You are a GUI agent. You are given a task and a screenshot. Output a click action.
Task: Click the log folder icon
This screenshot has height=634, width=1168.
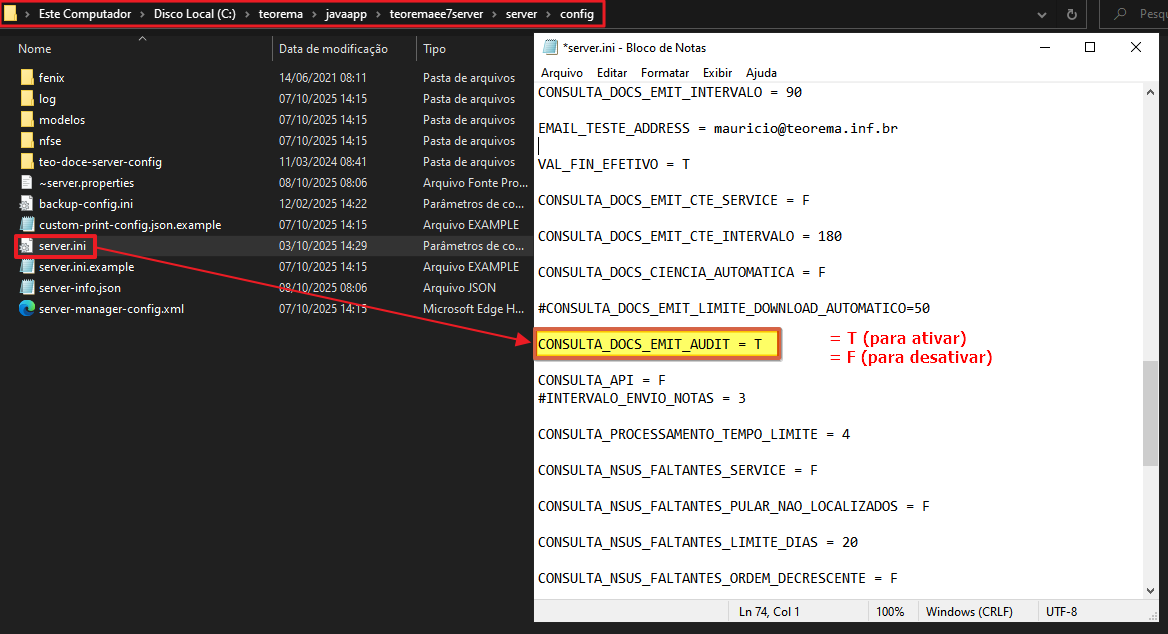[x=27, y=98]
